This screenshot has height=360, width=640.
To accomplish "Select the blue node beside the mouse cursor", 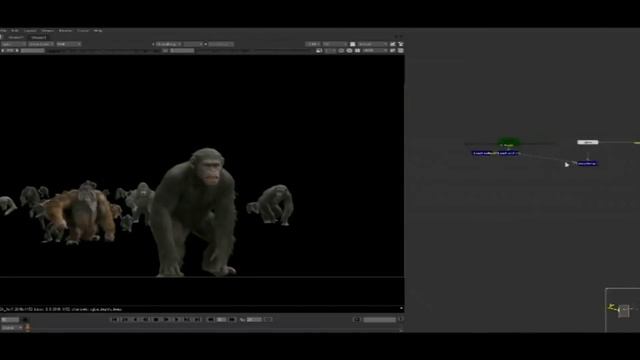I will coord(587,163).
